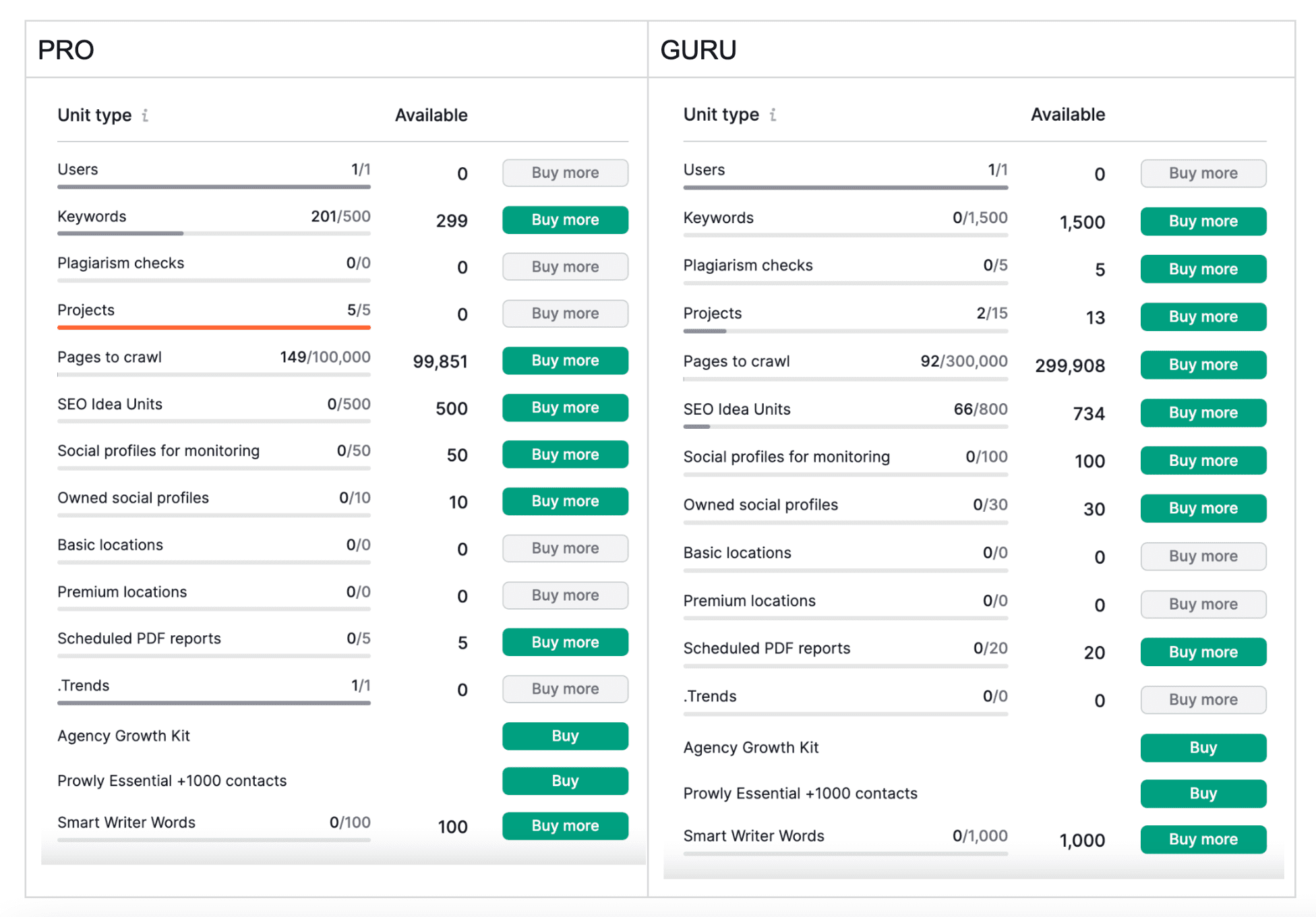Buy Agency Growth Kit in PRO
Image resolution: width=1316 pixels, height=917 pixels.
pyautogui.click(x=564, y=736)
